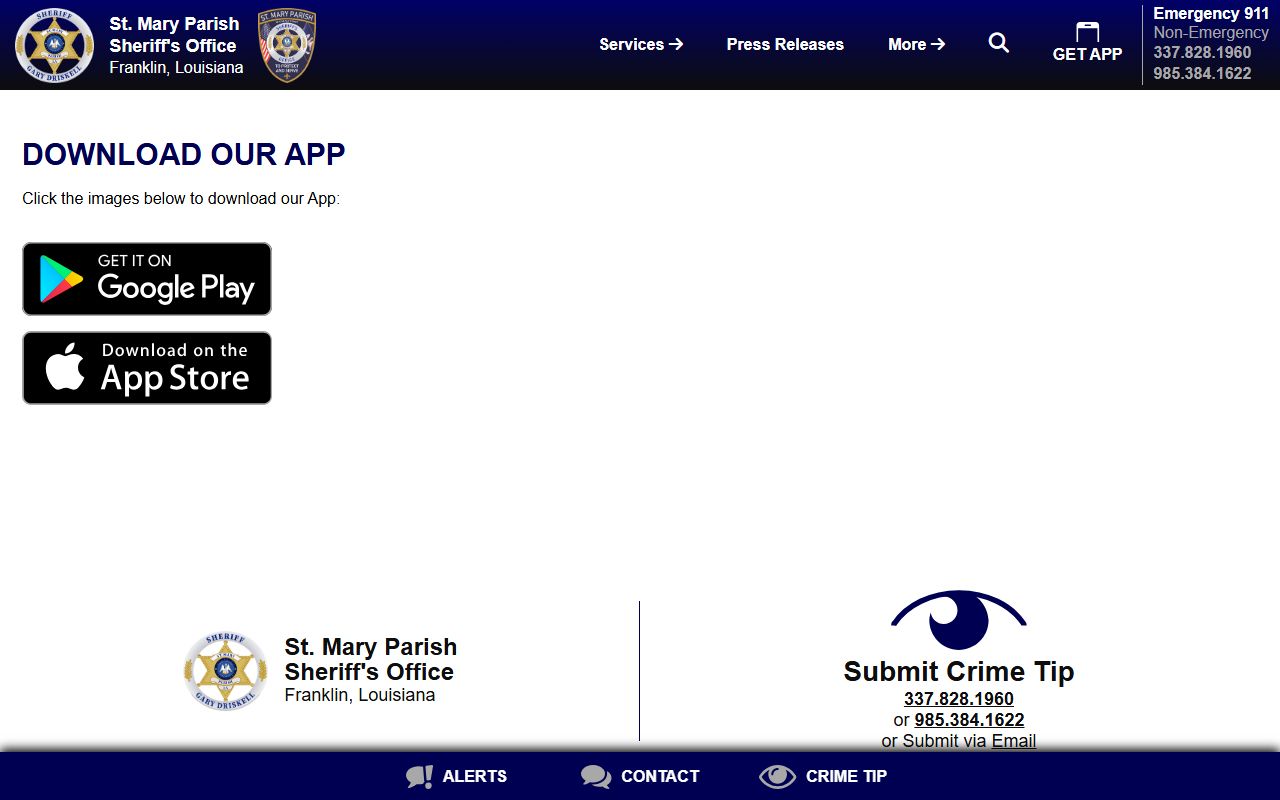Open Press Releases page
The height and width of the screenshot is (800, 1280).
point(785,44)
